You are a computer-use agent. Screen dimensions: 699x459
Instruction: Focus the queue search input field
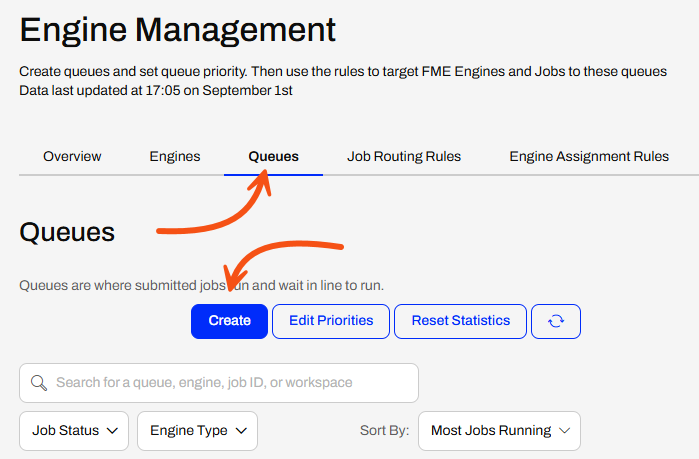point(219,383)
